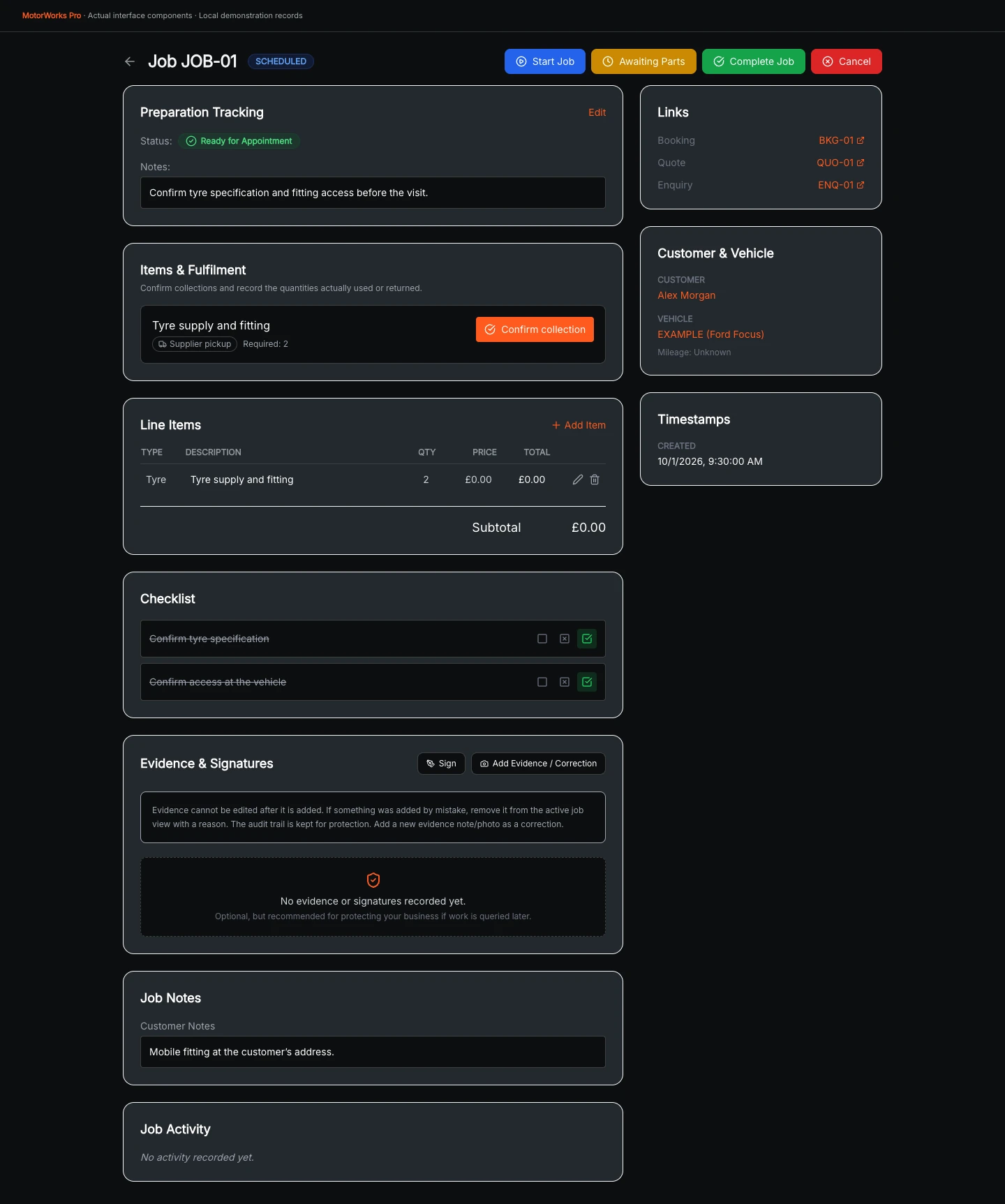Click the created timestamp '10/1/2026, 9:30:00 AM'
The height and width of the screenshot is (1204, 1005).
(x=710, y=461)
